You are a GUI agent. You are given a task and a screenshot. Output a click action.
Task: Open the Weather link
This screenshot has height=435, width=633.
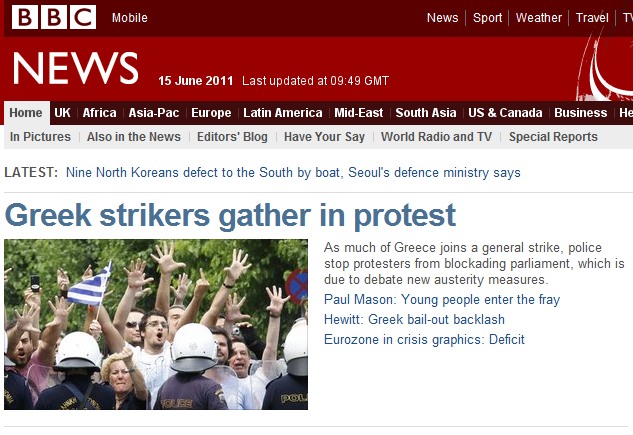[539, 18]
